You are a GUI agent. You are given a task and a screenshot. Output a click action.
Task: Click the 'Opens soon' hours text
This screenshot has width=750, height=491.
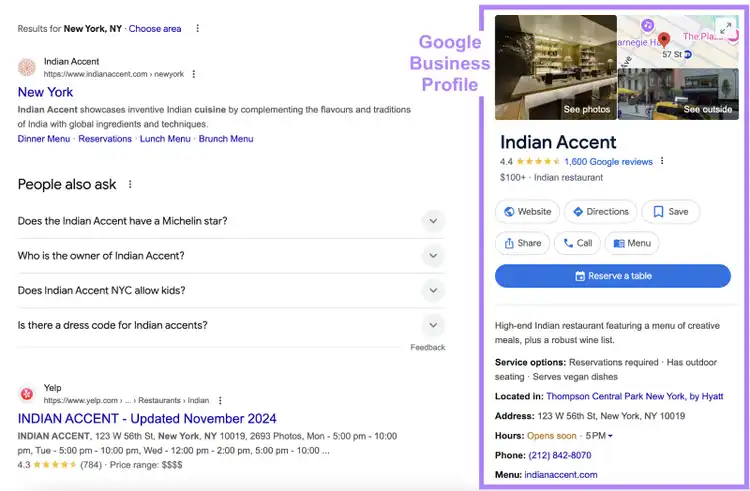(x=551, y=436)
